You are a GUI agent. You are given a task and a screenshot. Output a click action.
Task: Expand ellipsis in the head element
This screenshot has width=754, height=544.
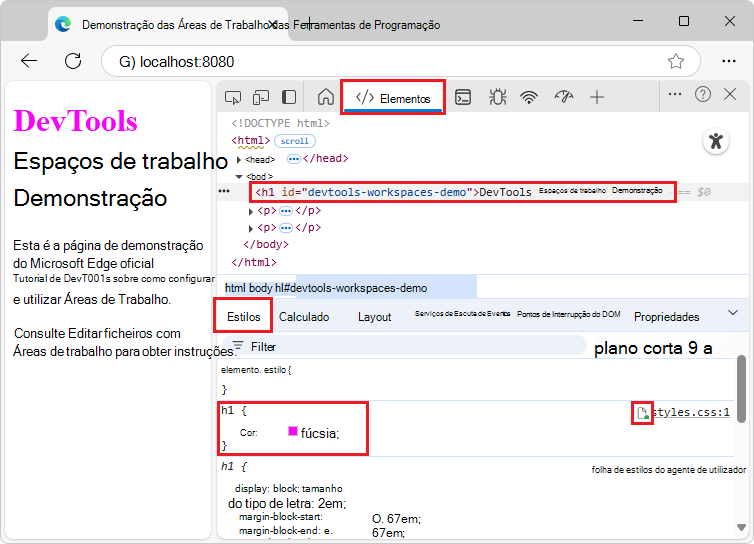pyautogui.click(x=293, y=159)
